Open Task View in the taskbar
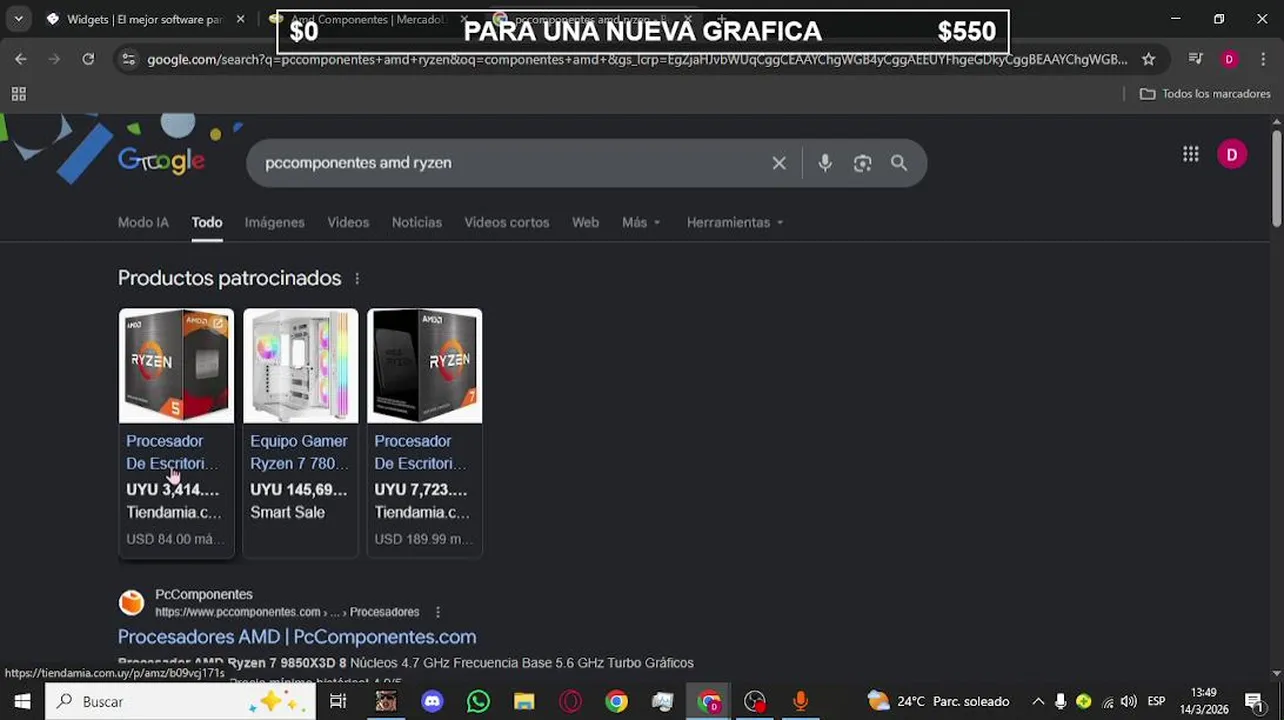1284x720 pixels. 338,701
